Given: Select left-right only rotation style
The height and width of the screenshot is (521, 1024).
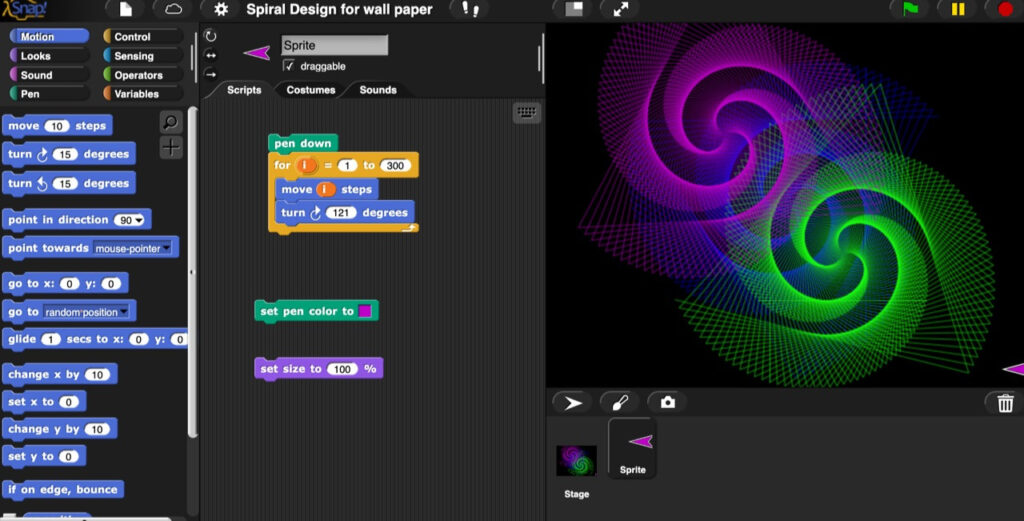Looking at the screenshot, I should point(210,55).
